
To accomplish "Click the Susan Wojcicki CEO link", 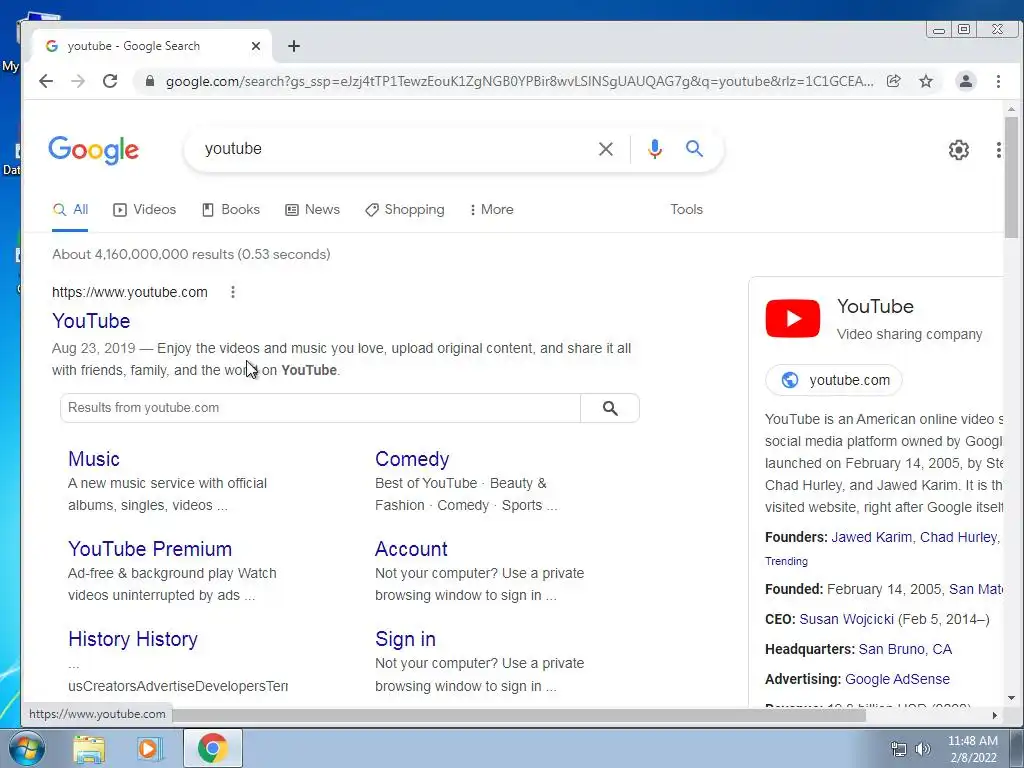I will point(846,619).
